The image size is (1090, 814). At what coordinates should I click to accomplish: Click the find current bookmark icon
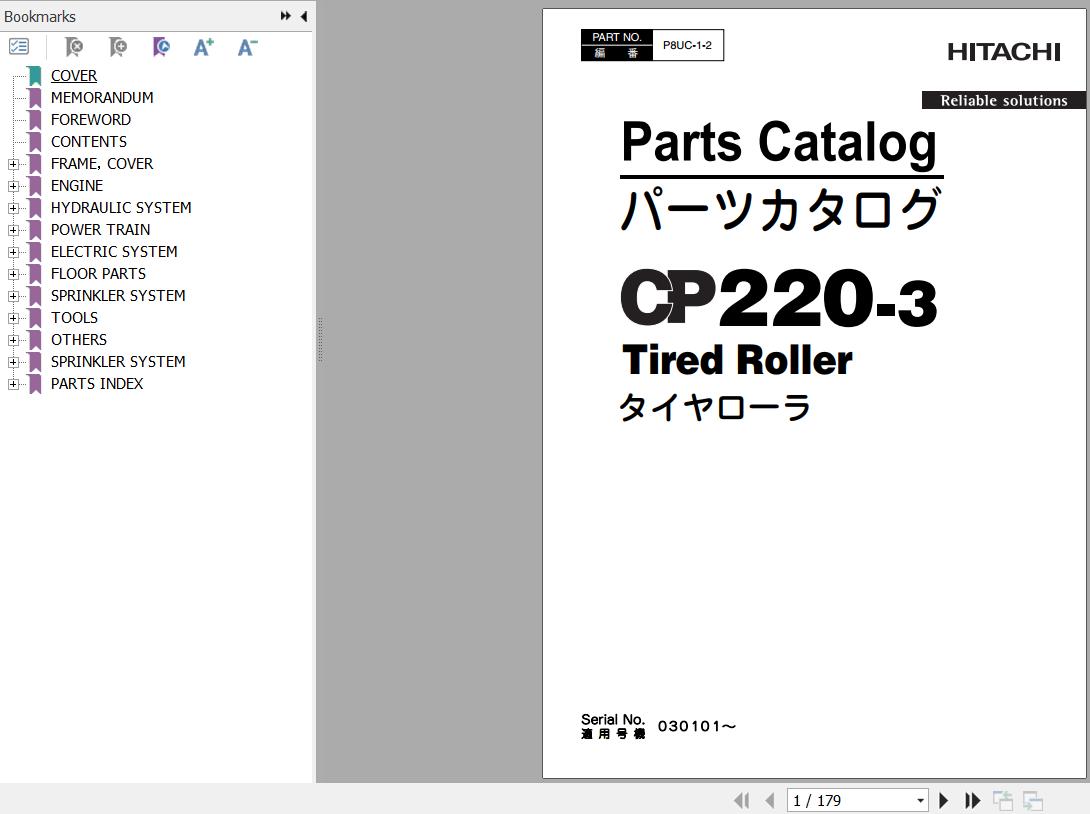[161, 47]
